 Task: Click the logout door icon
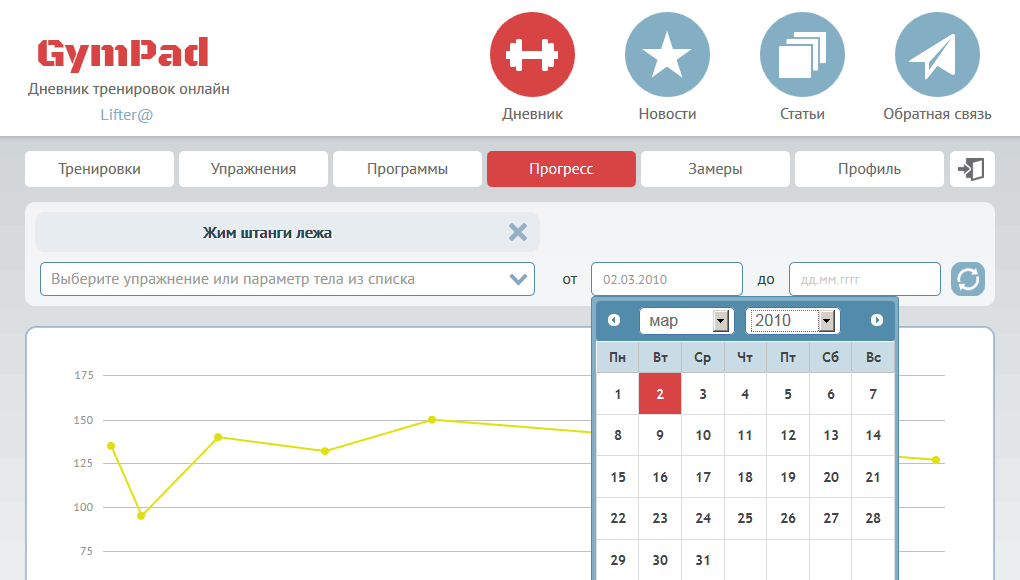(x=971, y=169)
